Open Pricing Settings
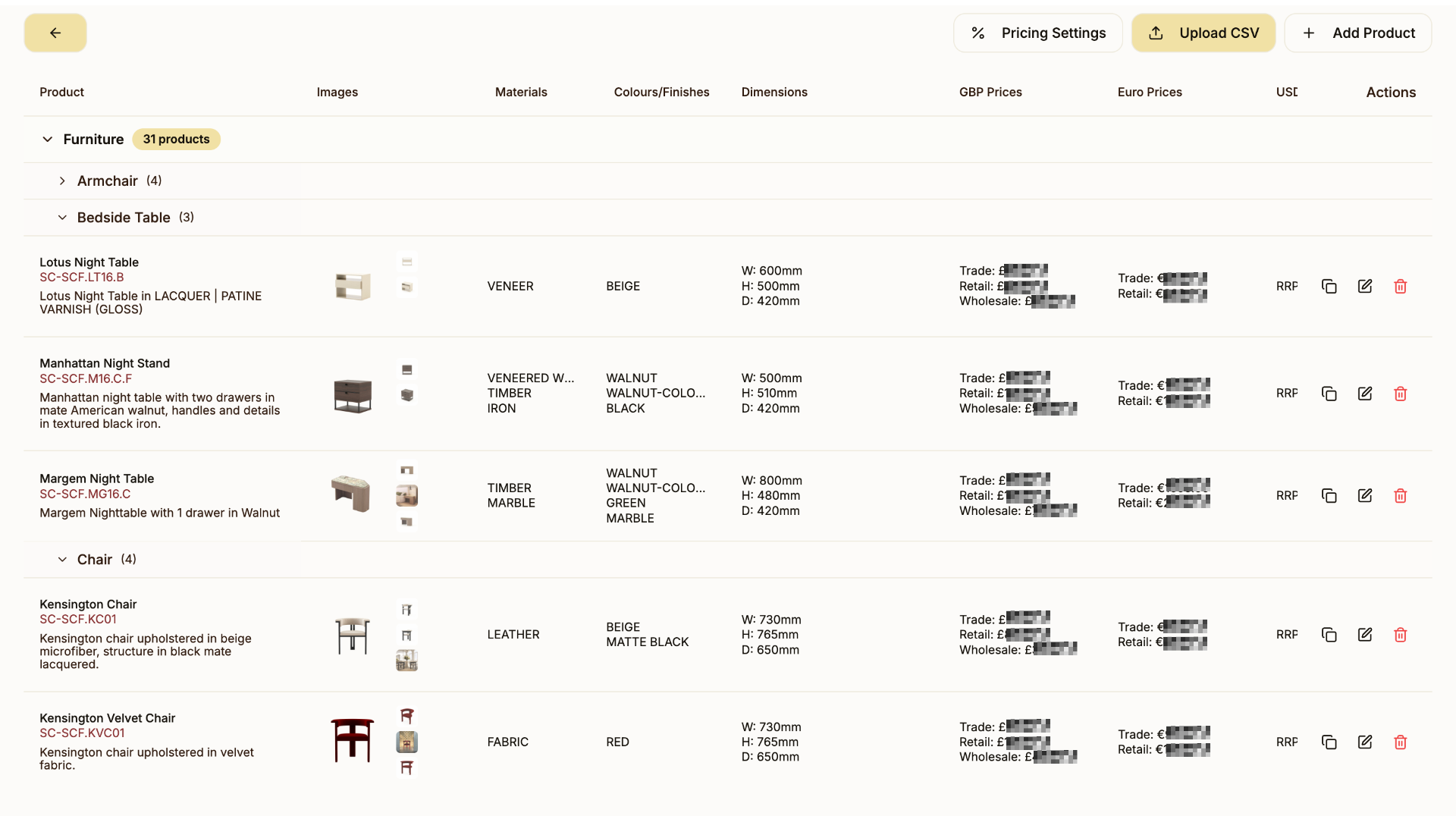The image size is (1456, 816). pos(1037,33)
